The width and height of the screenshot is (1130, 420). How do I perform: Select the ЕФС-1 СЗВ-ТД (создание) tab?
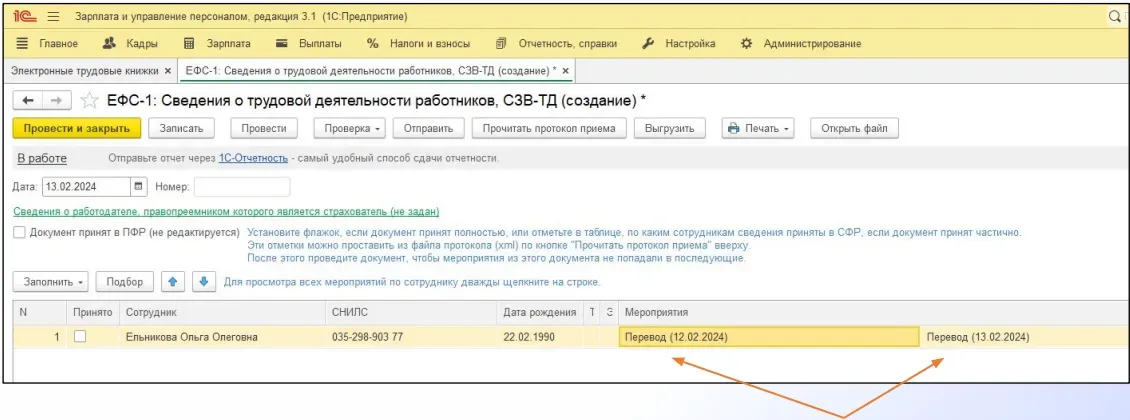pos(370,71)
